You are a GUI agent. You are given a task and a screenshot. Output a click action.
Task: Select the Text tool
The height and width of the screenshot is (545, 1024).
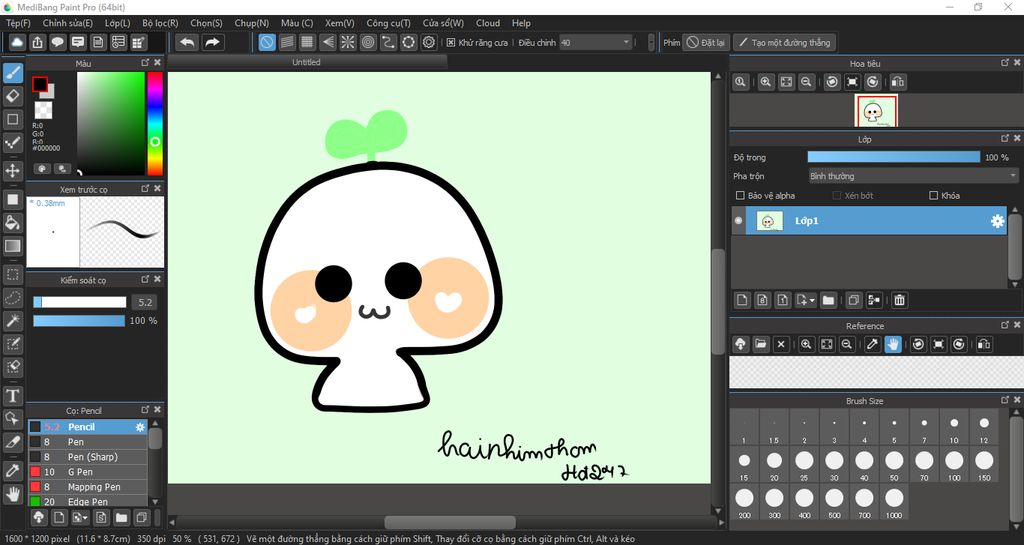[x=13, y=396]
